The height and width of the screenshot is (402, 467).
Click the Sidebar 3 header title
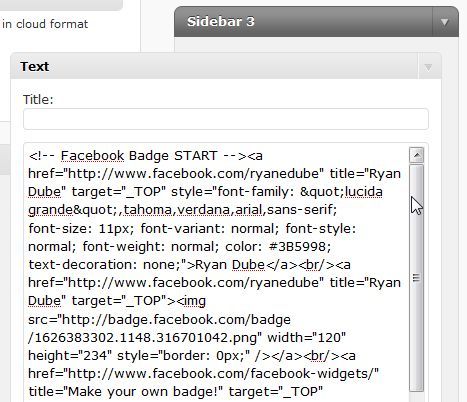[x=221, y=22]
